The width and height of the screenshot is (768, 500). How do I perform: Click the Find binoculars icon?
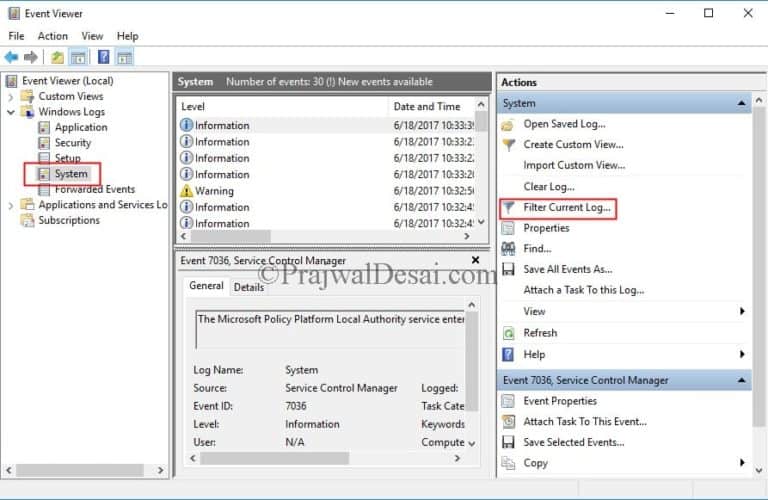pos(508,249)
